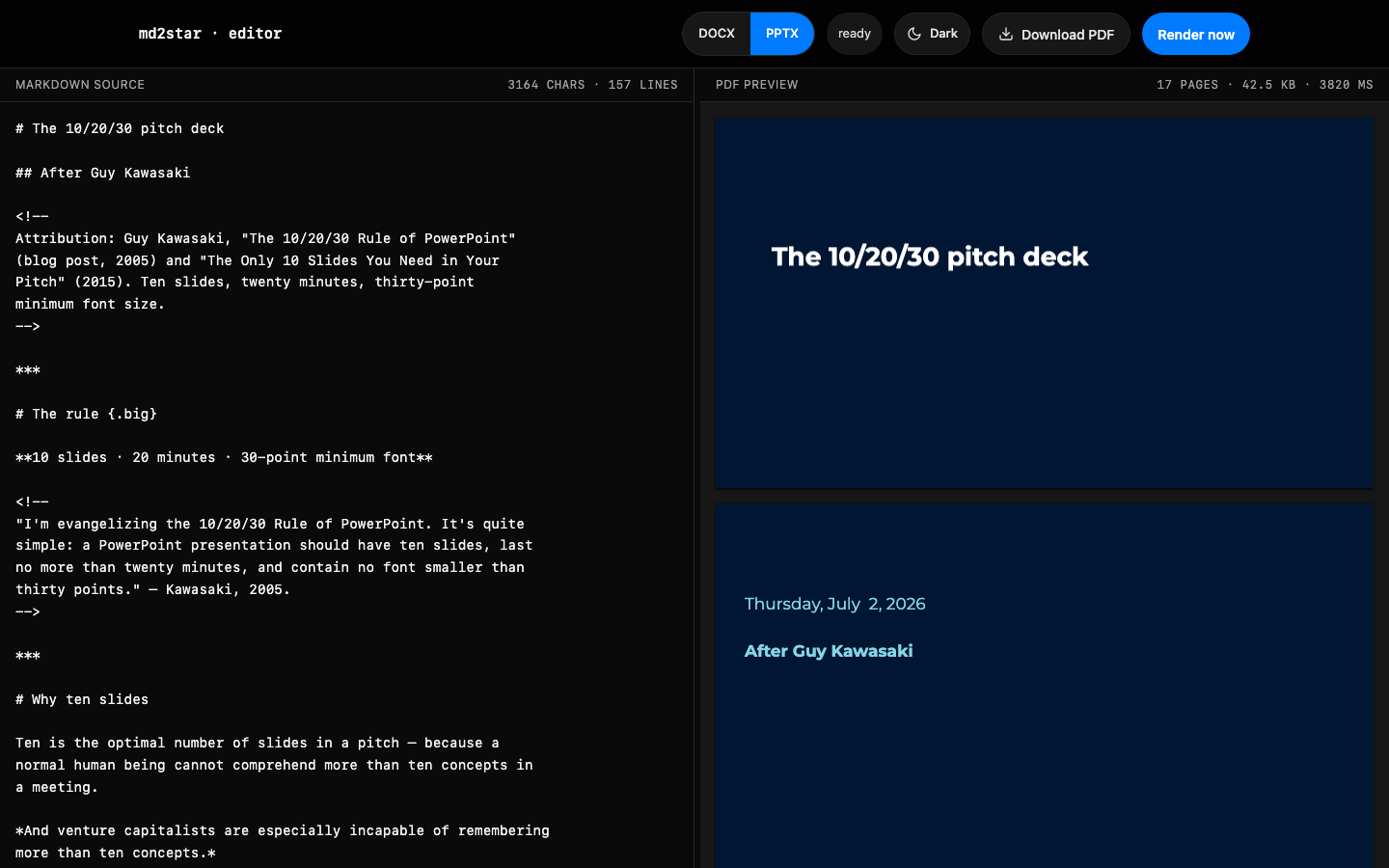Click the line 'a meeting.' in the source
Image resolution: width=1389 pixels, height=868 pixels.
pyautogui.click(x=57, y=787)
